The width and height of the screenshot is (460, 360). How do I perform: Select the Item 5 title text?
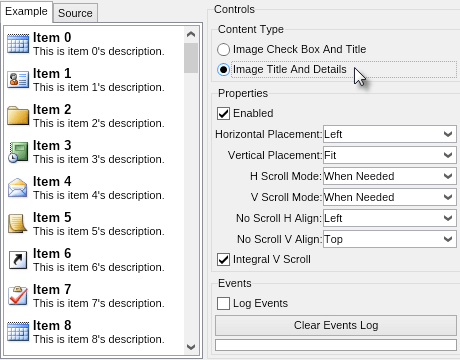point(52,217)
